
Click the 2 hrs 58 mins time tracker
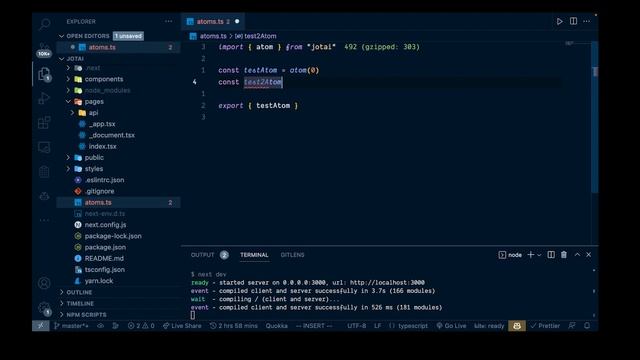pos(234,326)
